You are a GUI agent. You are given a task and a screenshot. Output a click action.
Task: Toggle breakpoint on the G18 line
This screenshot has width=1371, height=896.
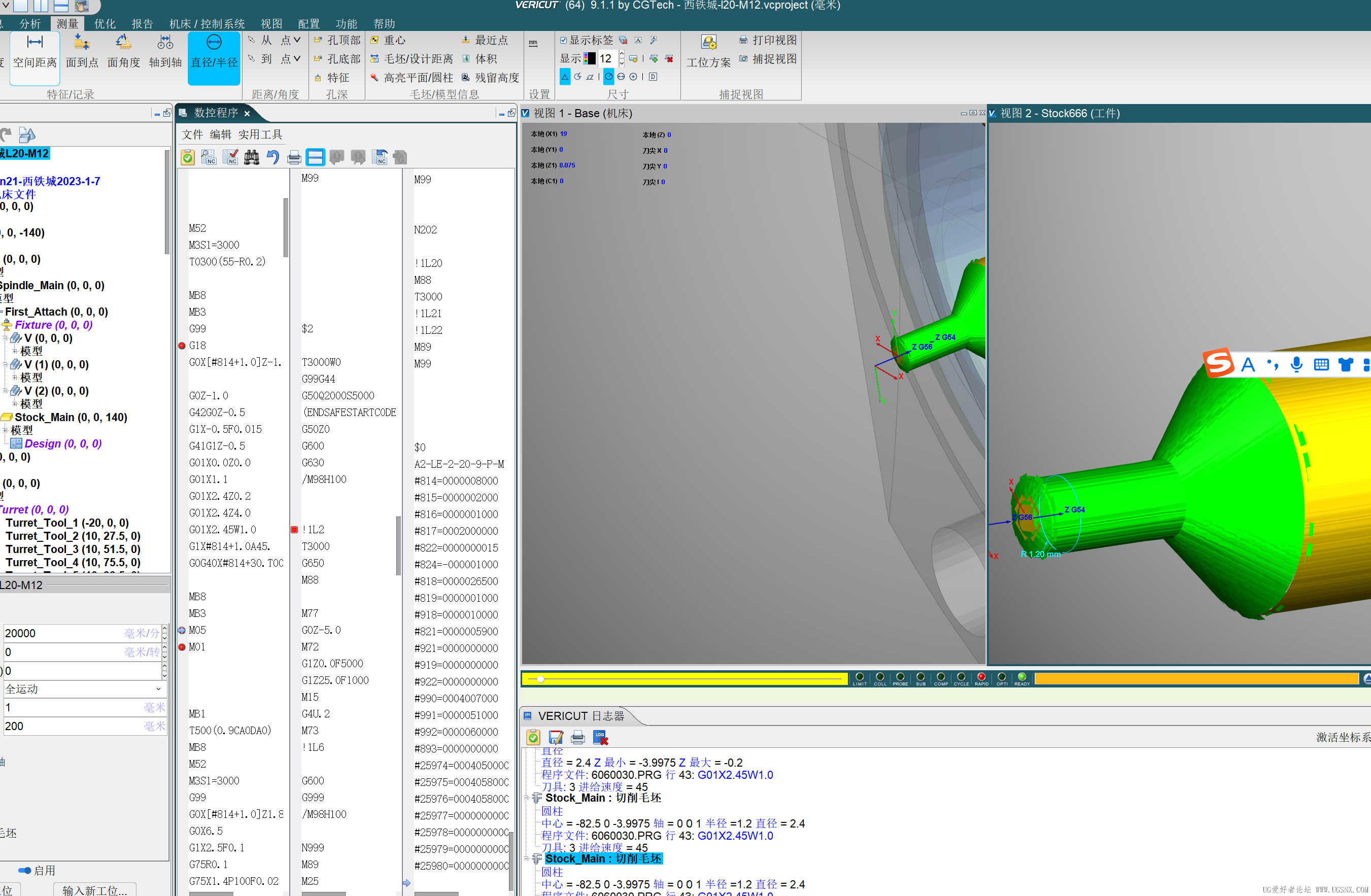182,346
